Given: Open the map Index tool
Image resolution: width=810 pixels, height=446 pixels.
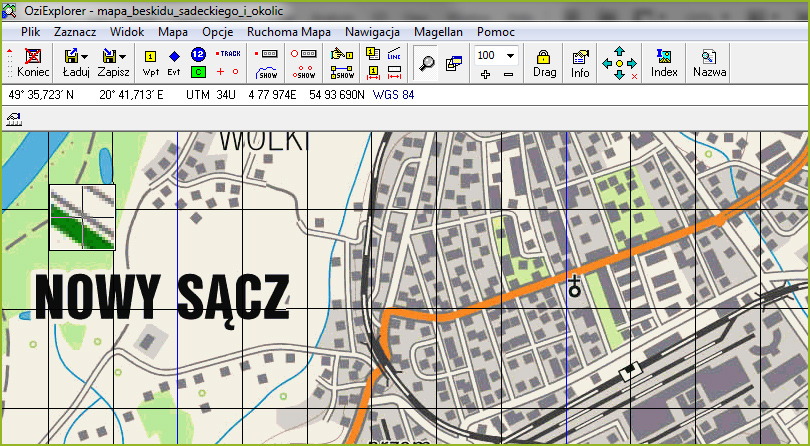Looking at the screenshot, I should pos(664,62).
